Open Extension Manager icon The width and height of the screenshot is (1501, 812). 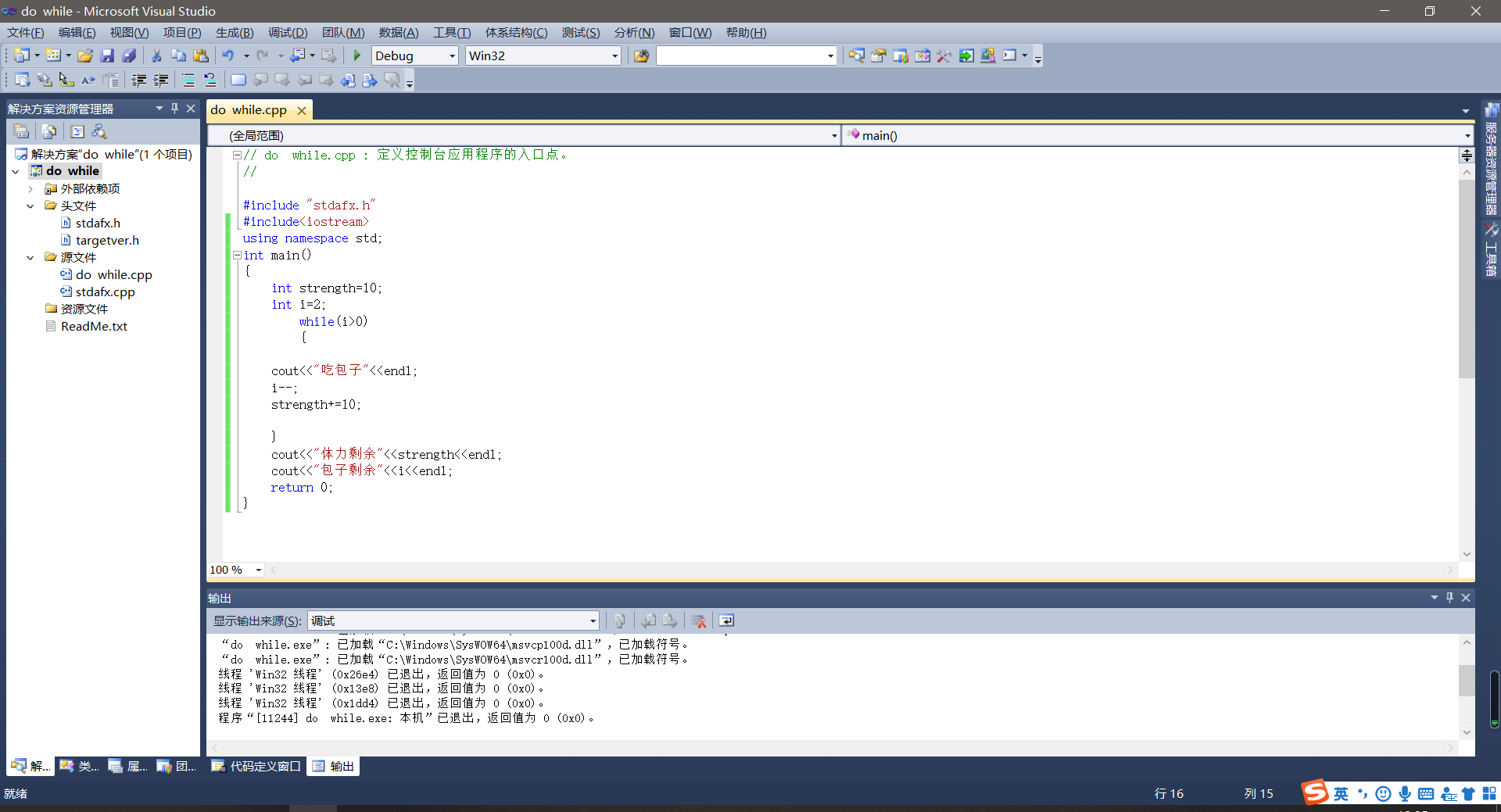coord(988,55)
